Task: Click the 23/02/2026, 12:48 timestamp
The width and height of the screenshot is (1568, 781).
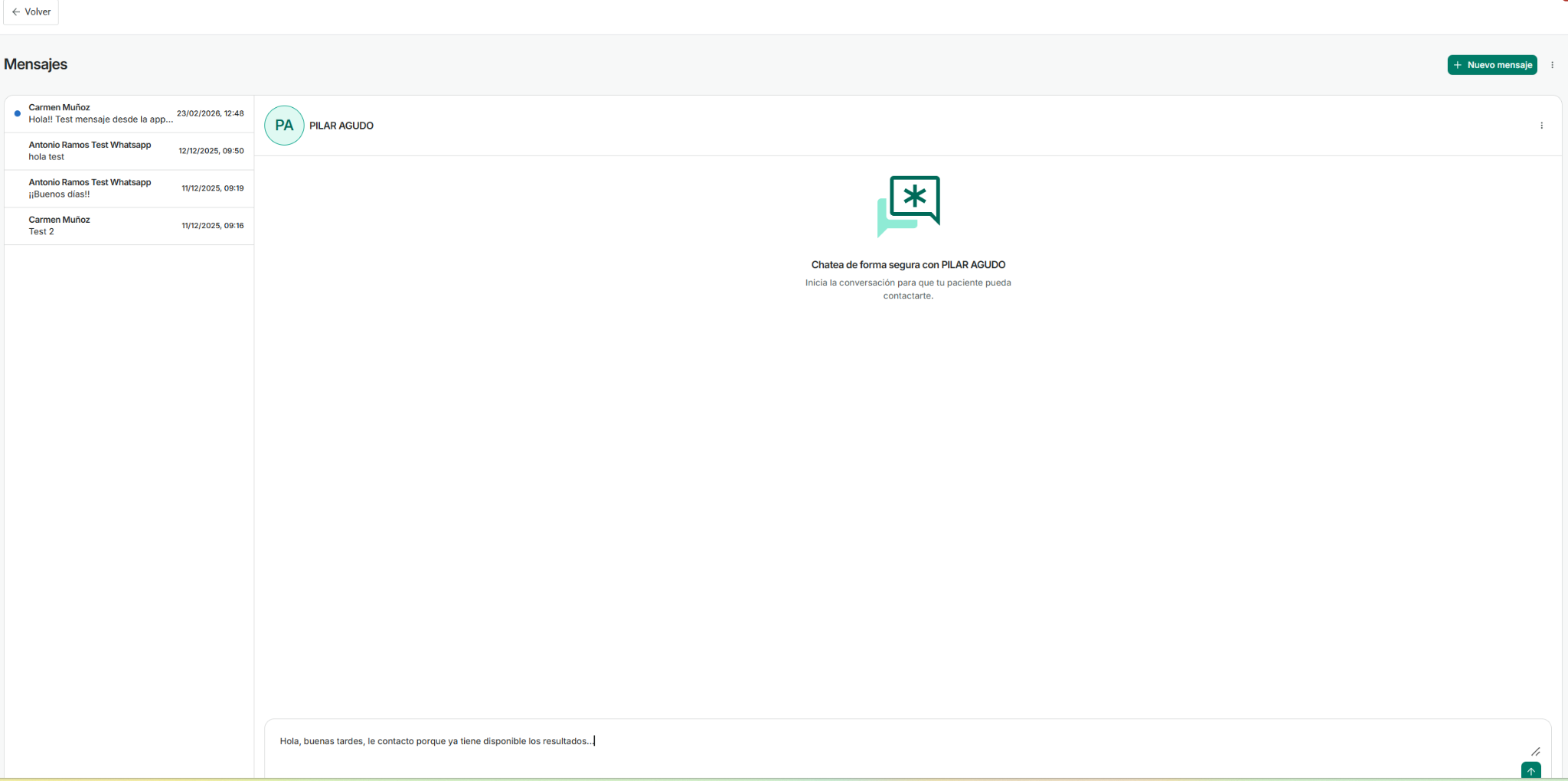Action: 210,113
